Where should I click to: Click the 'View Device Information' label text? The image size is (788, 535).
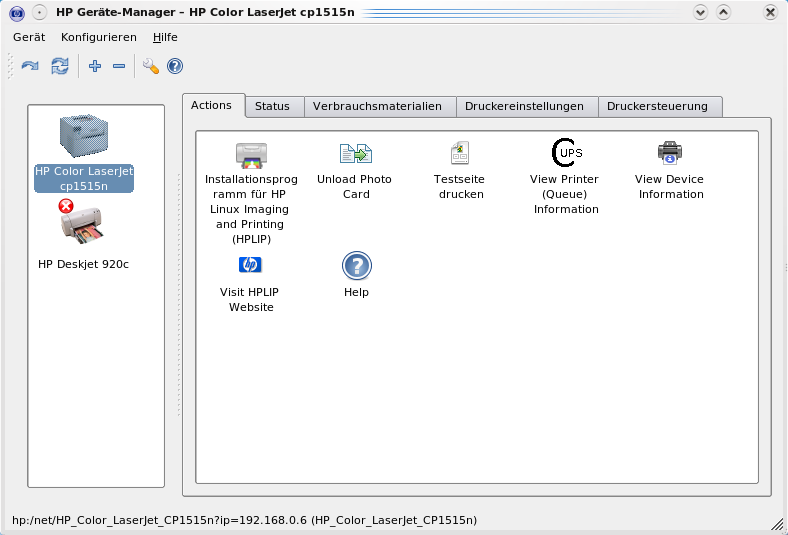pyautogui.click(x=670, y=186)
